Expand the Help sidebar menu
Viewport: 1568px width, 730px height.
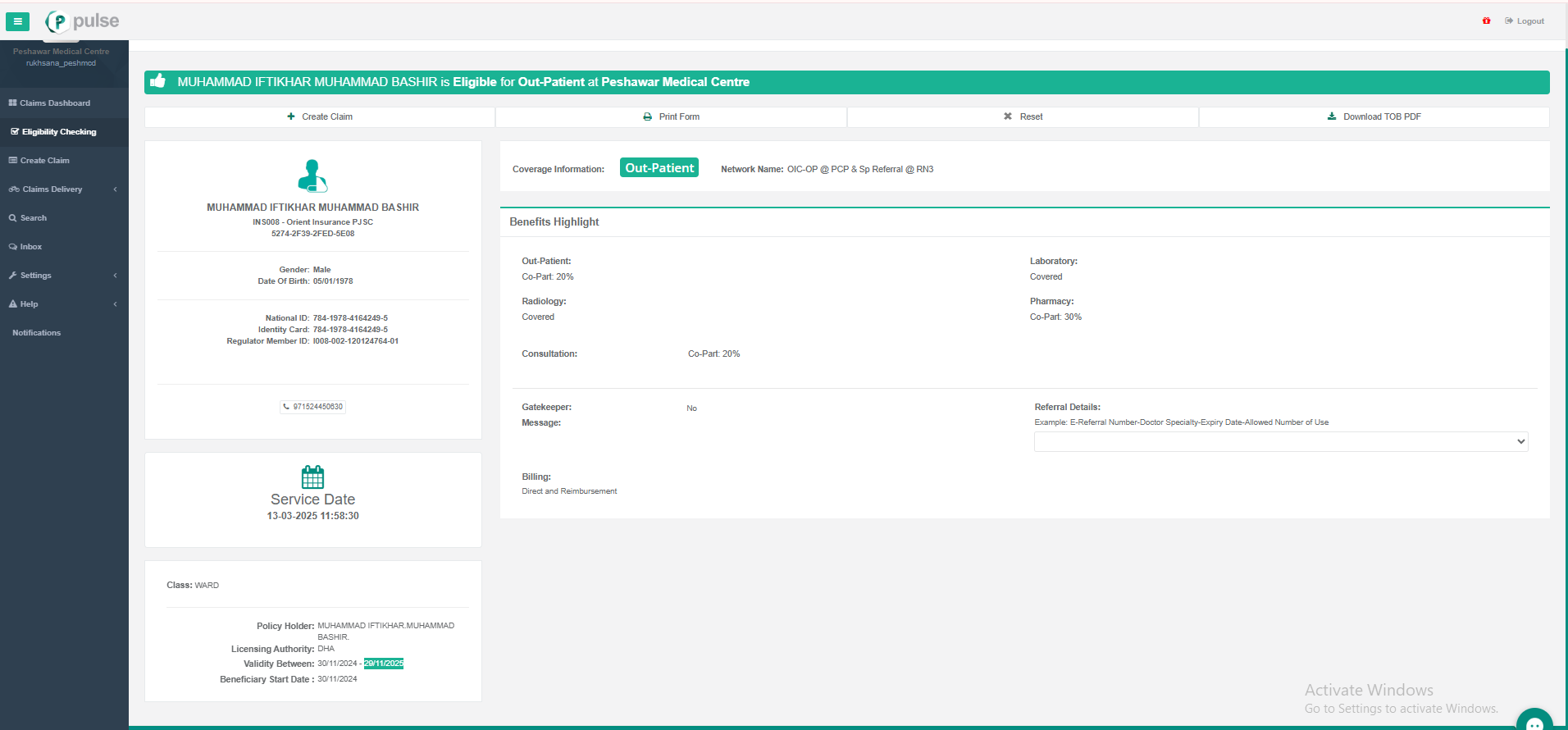click(63, 304)
